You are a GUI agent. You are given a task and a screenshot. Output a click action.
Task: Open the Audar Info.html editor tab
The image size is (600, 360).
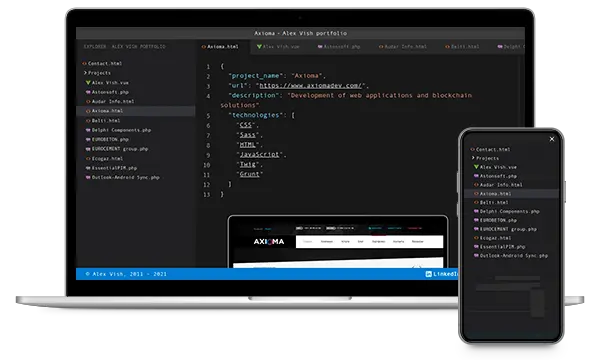coord(403,47)
